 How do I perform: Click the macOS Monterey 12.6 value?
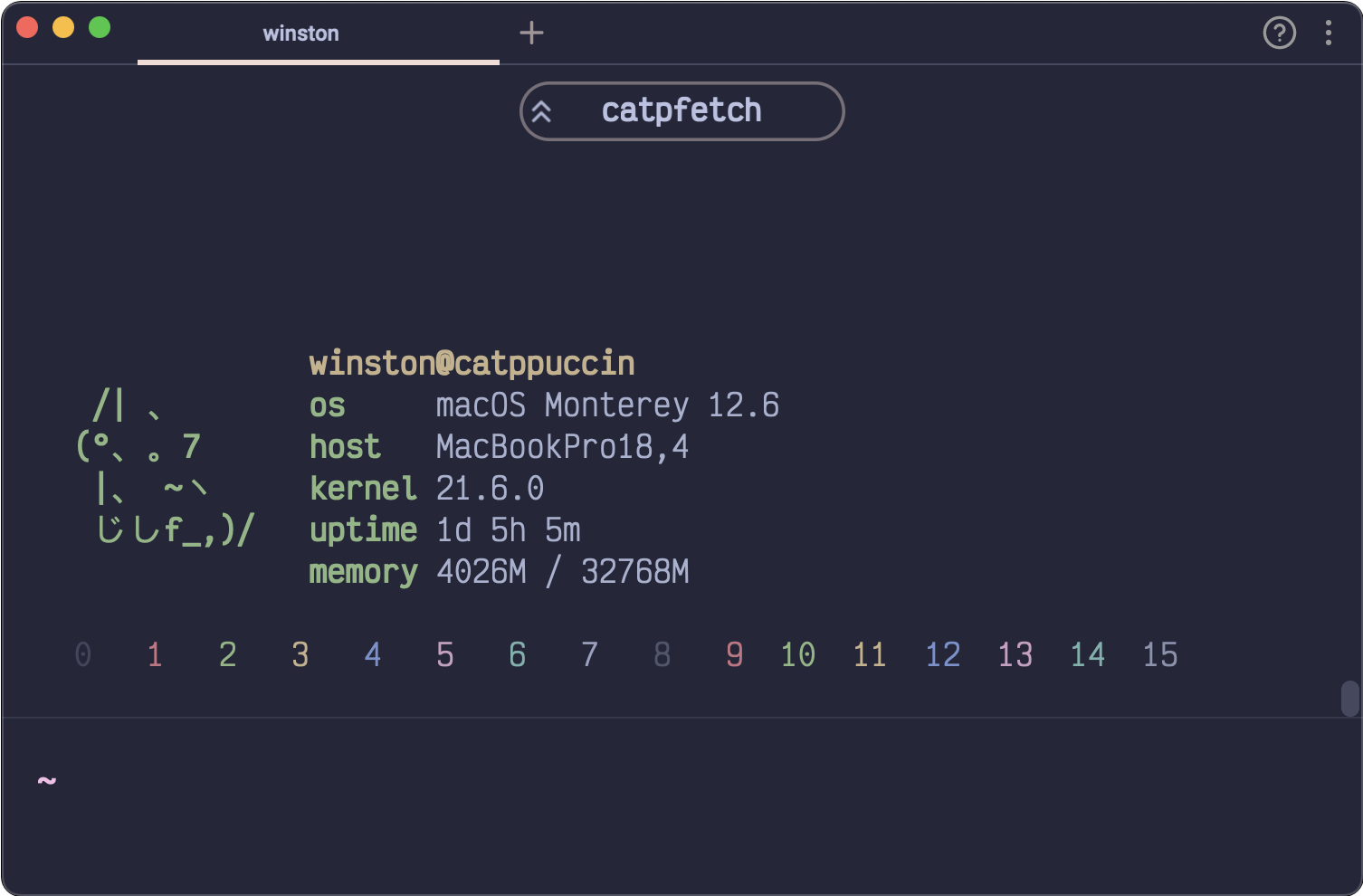[x=607, y=405]
